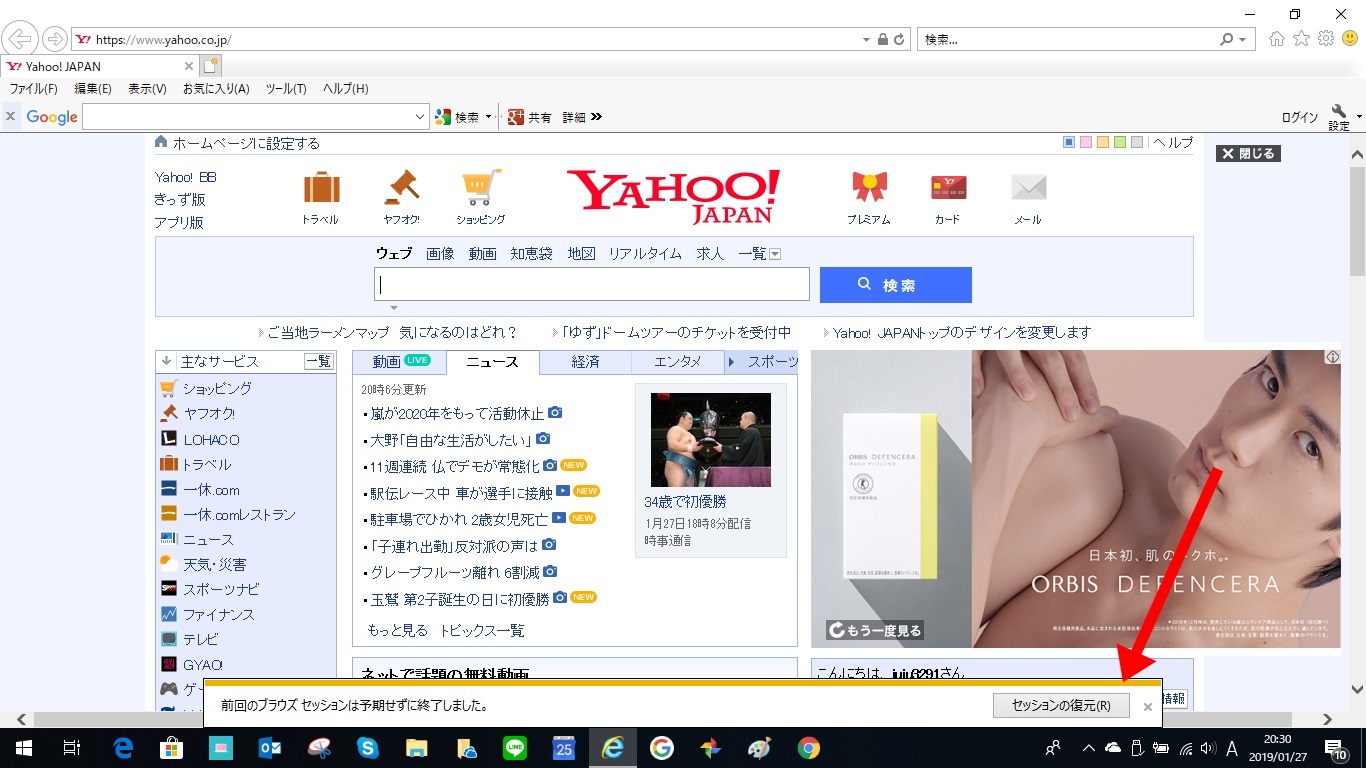Expand more Google toolbar items chevron
This screenshot has height=768, width=1366.
click(x=597, y=117)
